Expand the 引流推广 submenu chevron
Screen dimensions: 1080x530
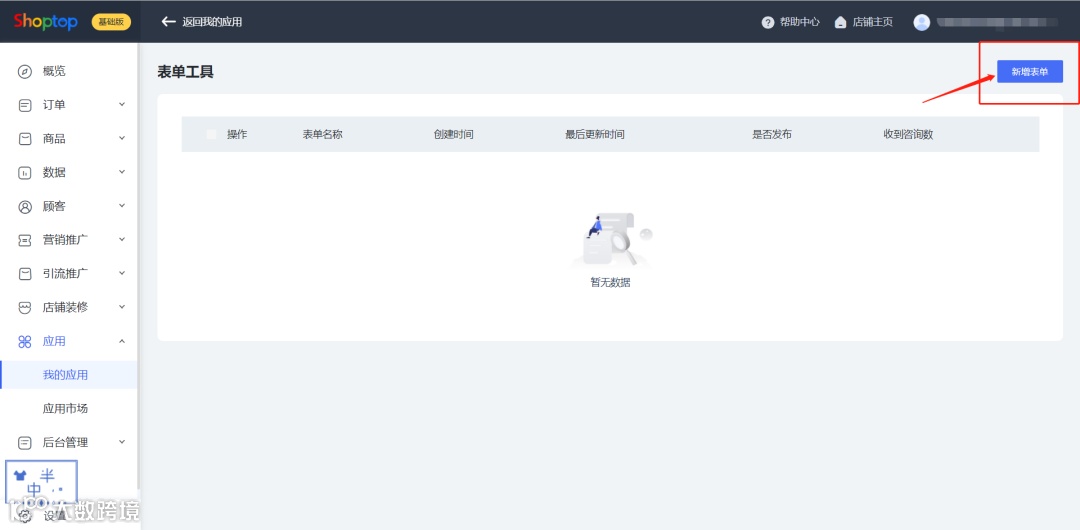[x=122, y=274]
